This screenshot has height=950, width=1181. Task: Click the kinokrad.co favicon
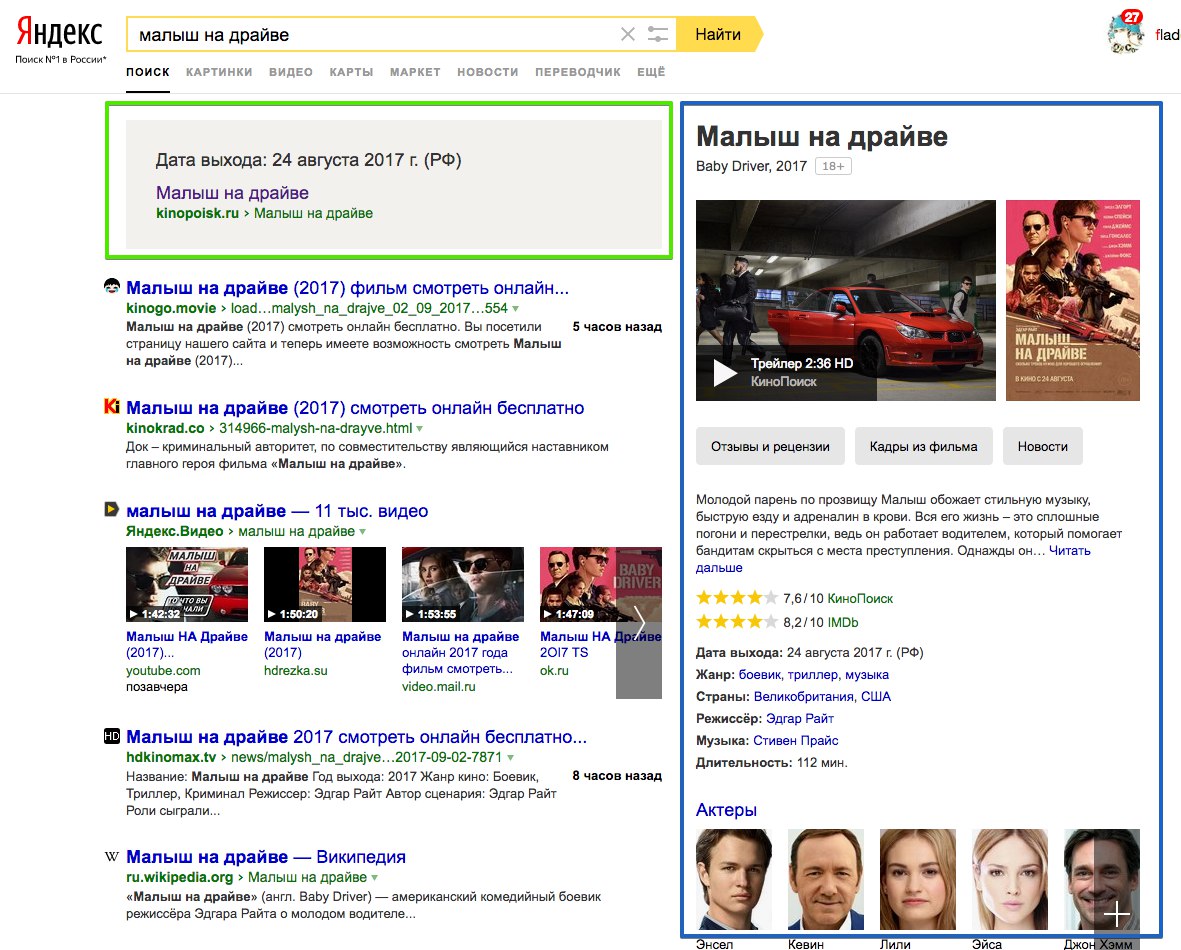[x=111, y=406]
